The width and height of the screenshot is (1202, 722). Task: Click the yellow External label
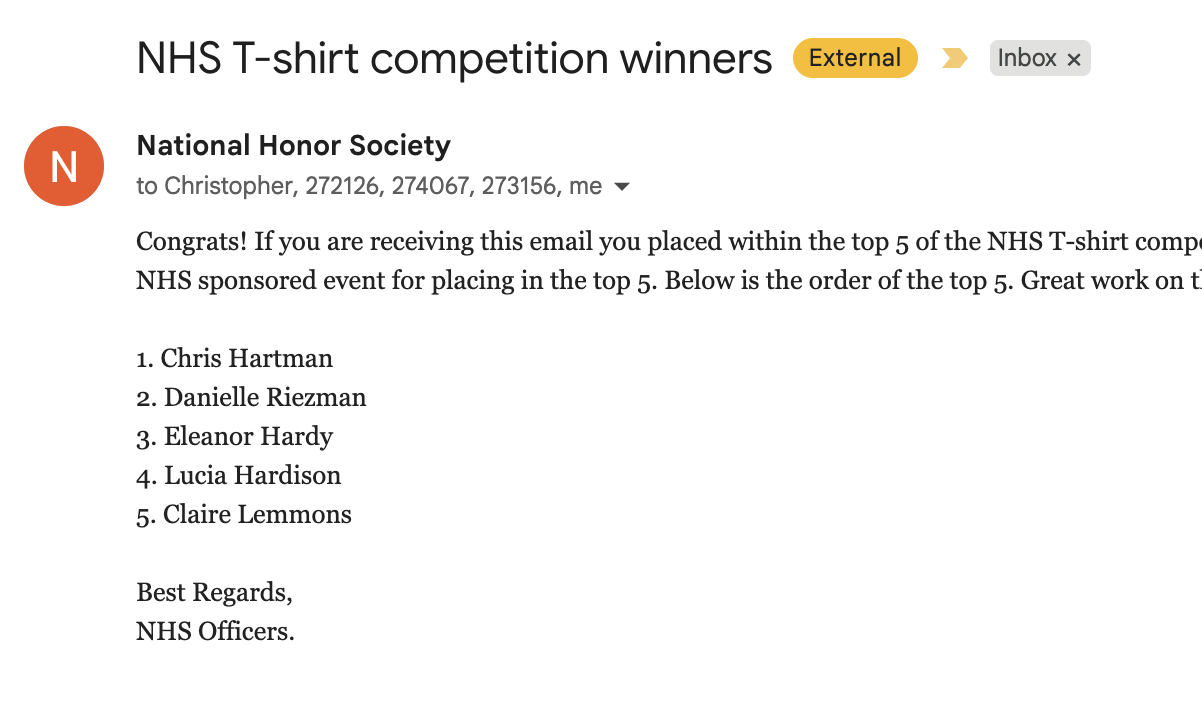click(855, 58)
